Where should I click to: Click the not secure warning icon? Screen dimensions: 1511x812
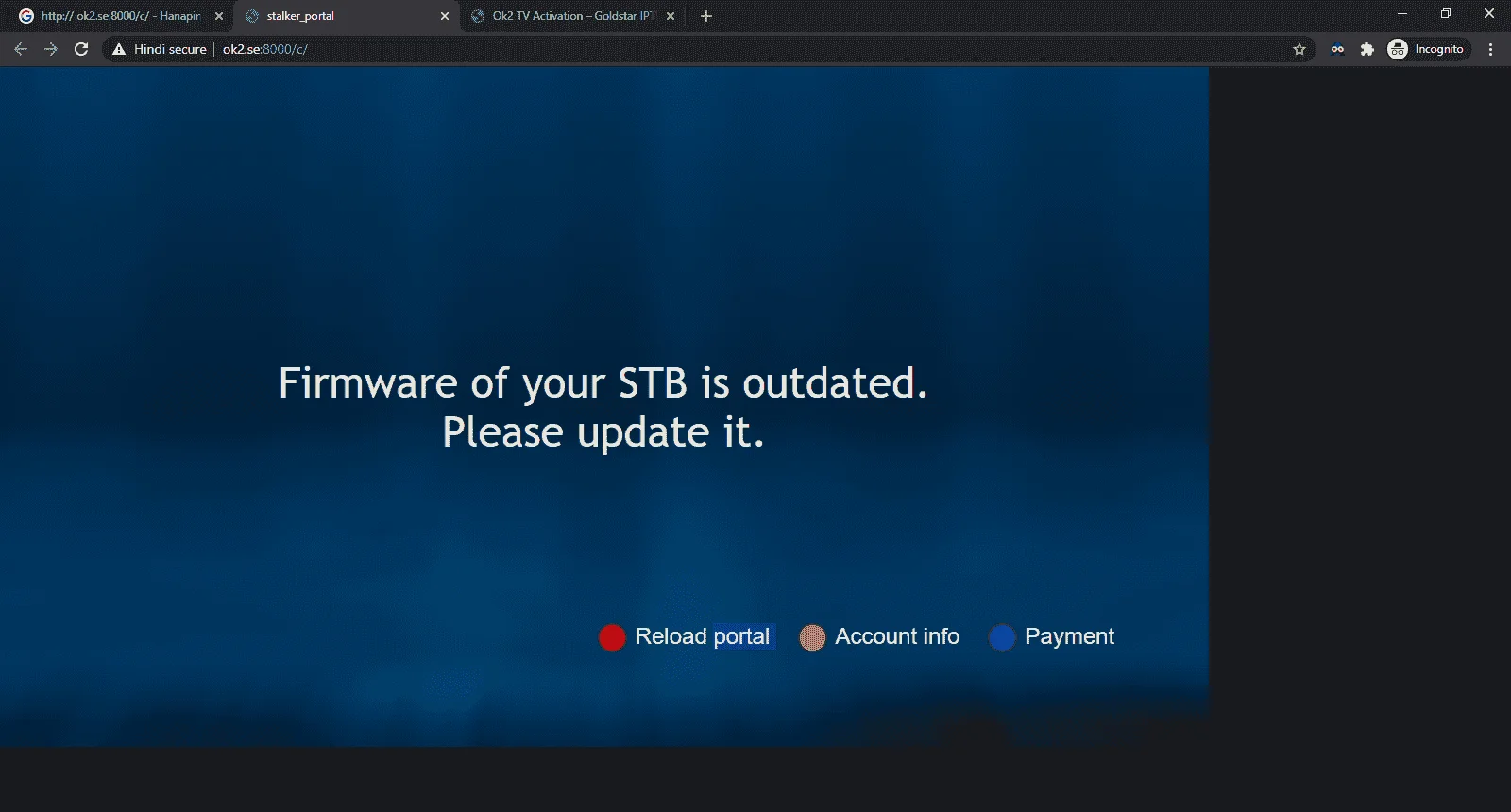coord(119,49)
